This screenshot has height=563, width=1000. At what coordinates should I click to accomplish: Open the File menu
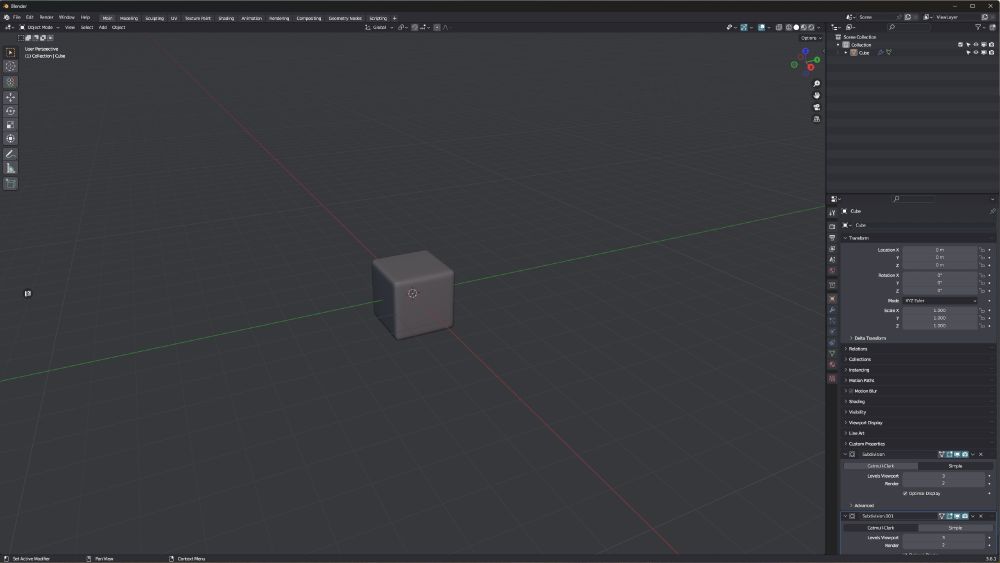17,17
